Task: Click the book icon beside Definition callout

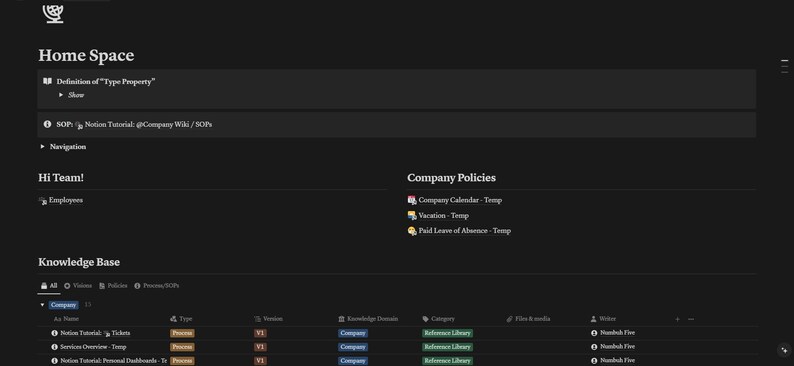Action: click(47, 81)
